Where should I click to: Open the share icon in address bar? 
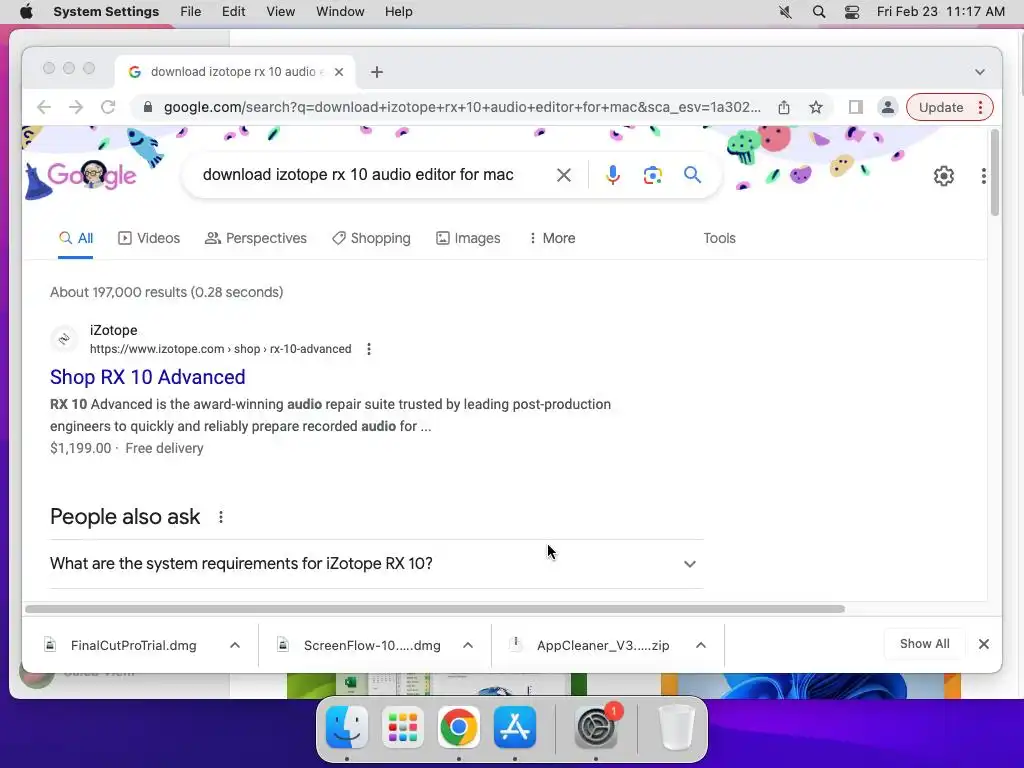tap(784, 107)
